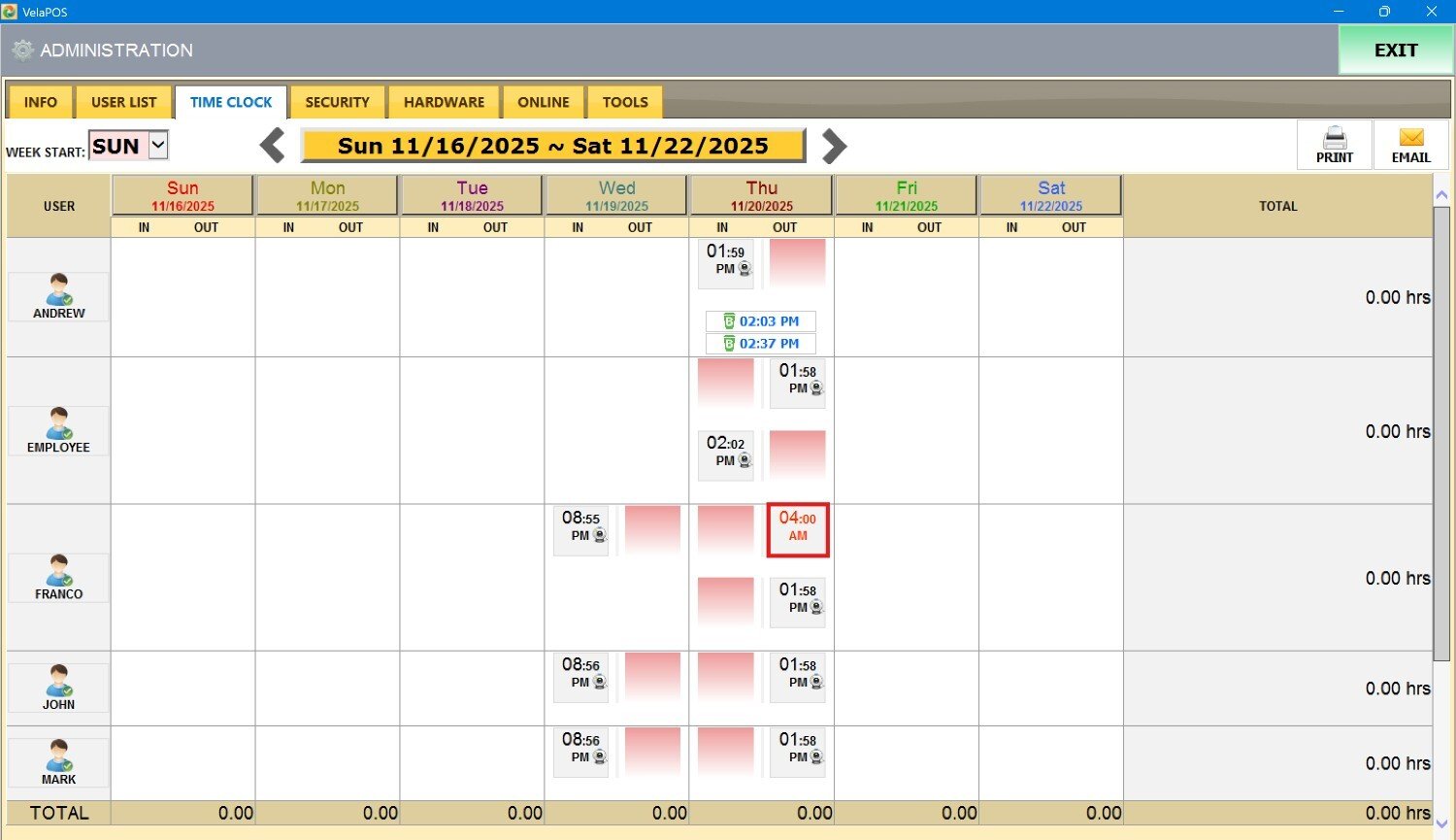Click the Print icon button
Viewport: 1456px width, 840px height.
(1334, 145)
